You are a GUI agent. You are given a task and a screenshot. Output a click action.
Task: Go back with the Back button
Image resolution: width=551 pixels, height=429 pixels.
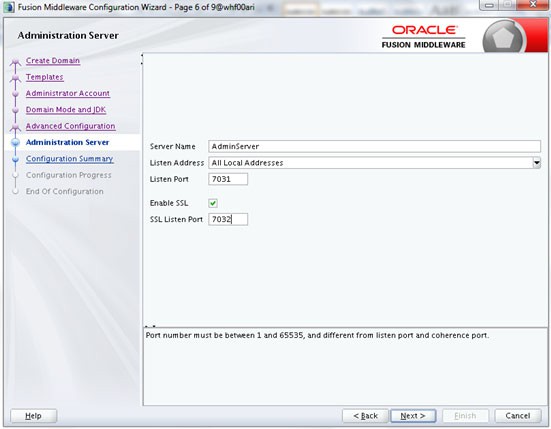[x=365, y=416]
